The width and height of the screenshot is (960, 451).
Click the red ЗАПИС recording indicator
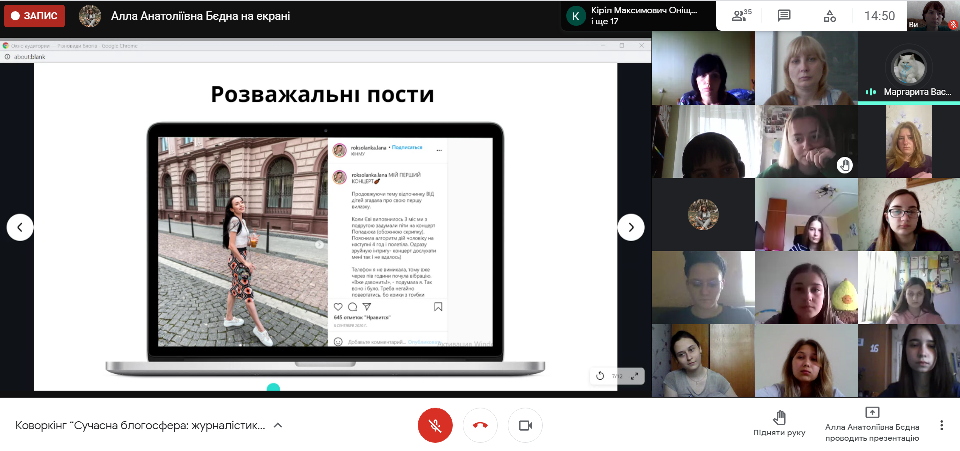coord(35,16)
